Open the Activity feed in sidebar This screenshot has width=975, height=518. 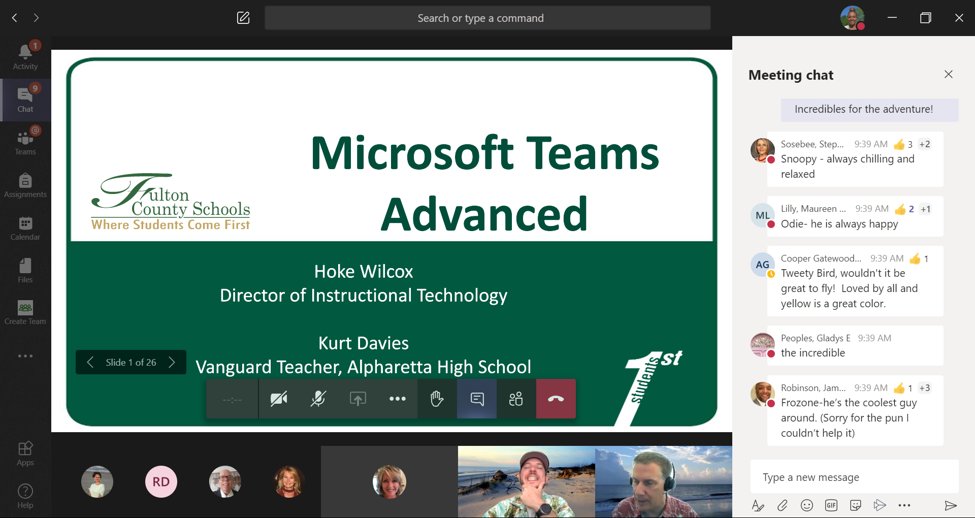(x=25, y=57)
